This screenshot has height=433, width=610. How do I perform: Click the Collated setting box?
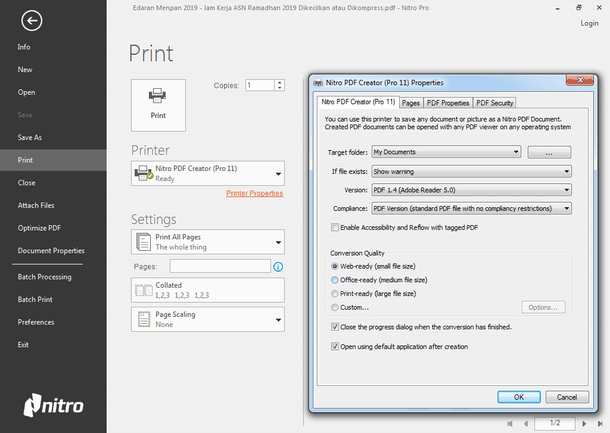click(x=208, y=290)
